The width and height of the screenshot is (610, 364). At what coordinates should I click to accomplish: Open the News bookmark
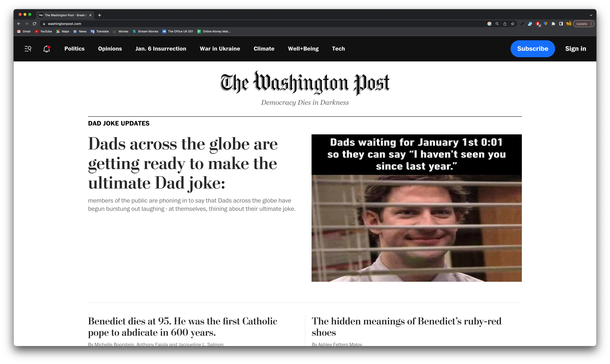click(x=80, y=32)
